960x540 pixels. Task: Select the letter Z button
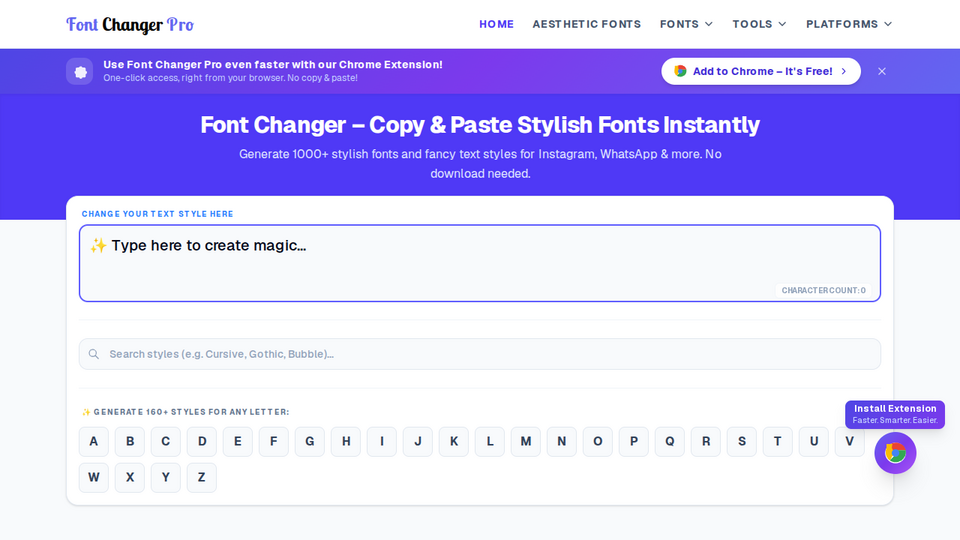point(202,478)
